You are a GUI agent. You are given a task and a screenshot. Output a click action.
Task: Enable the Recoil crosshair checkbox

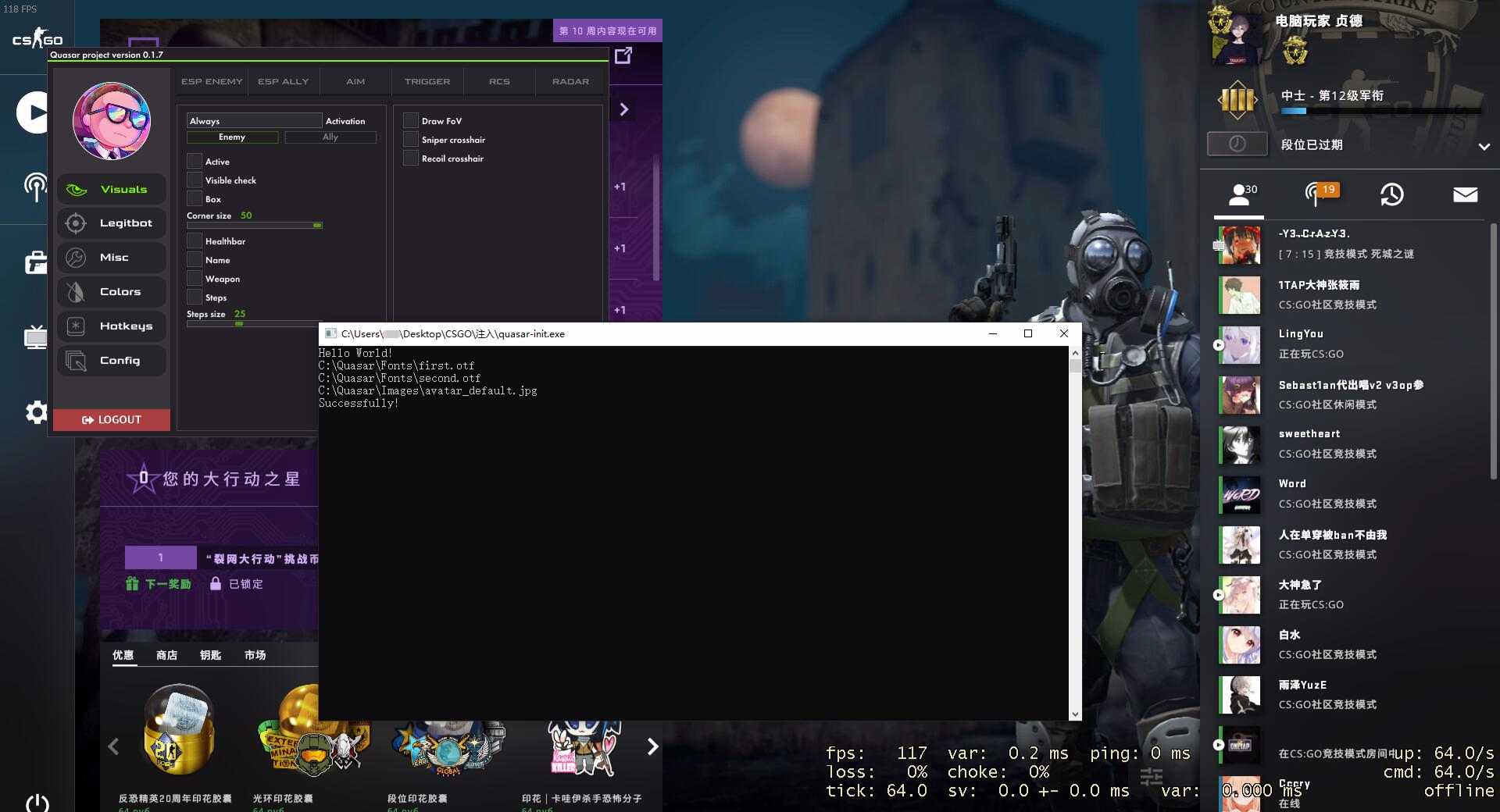tap(411, 158)
